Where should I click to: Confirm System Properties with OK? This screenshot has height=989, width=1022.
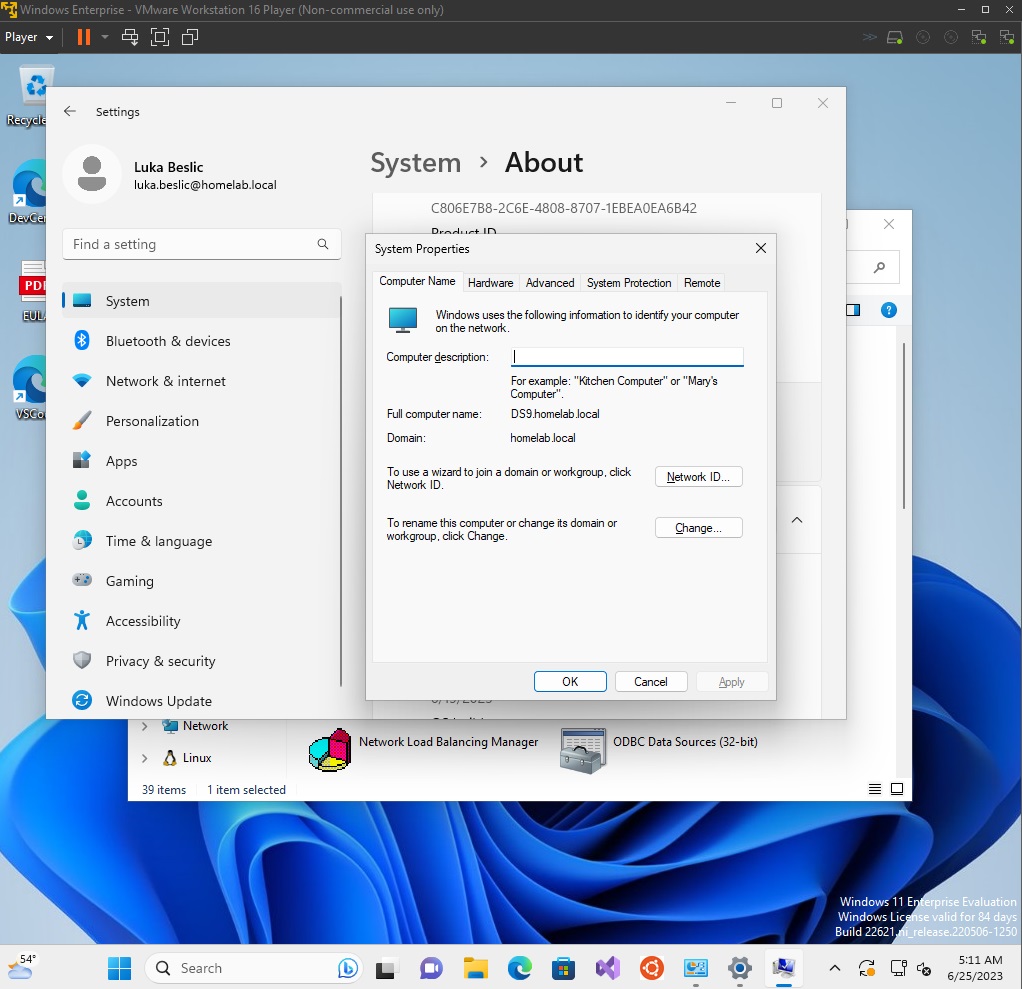click(570, 681)
